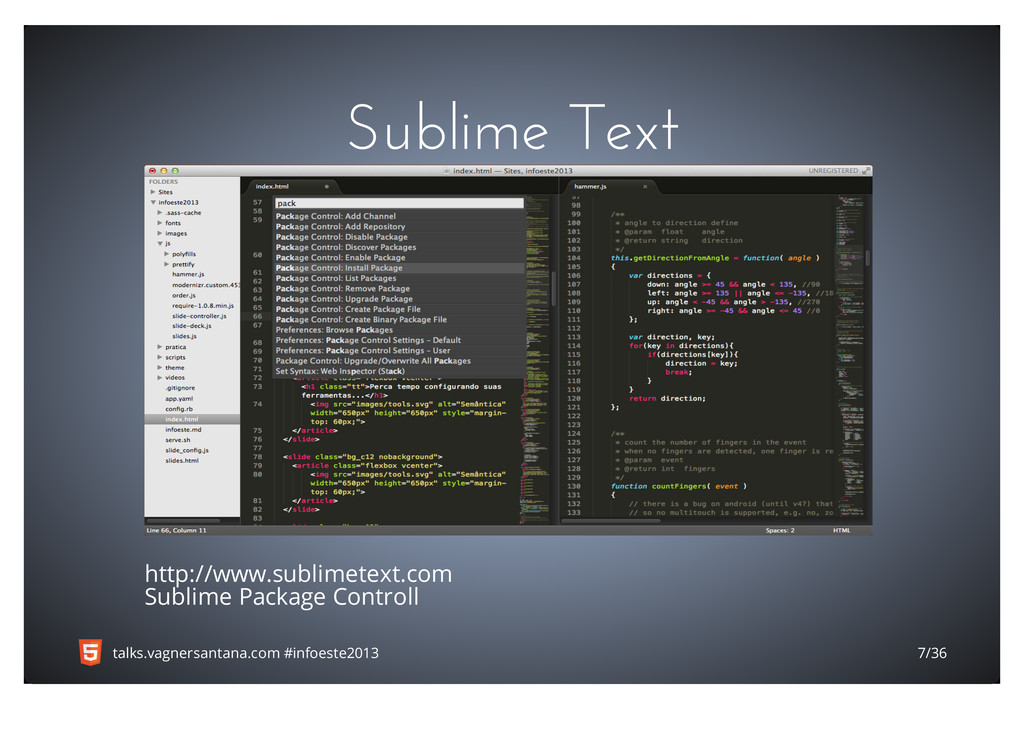
Task: Open order.js in the sidebar
Action: pos(184,295)
